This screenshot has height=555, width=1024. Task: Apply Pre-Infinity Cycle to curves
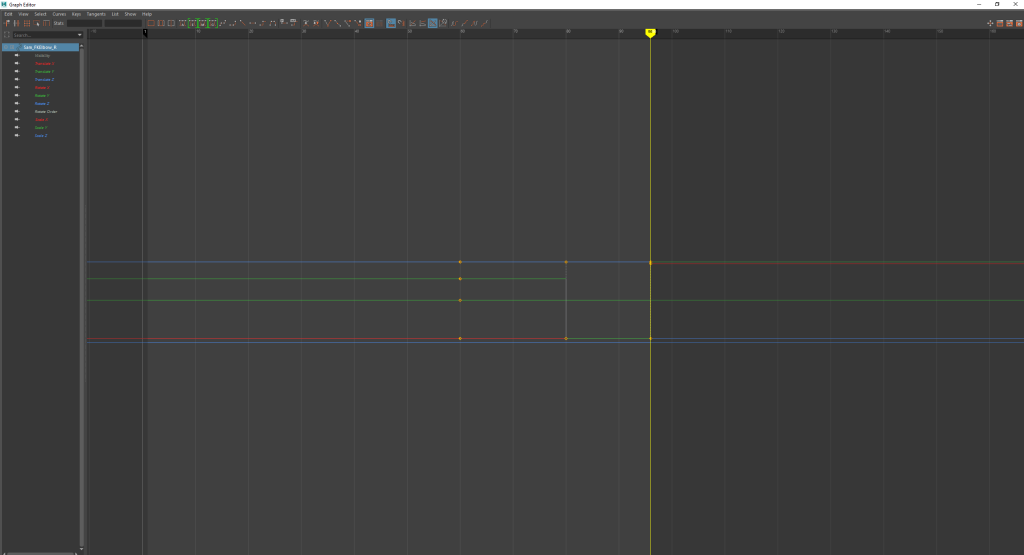click(453, 23)
